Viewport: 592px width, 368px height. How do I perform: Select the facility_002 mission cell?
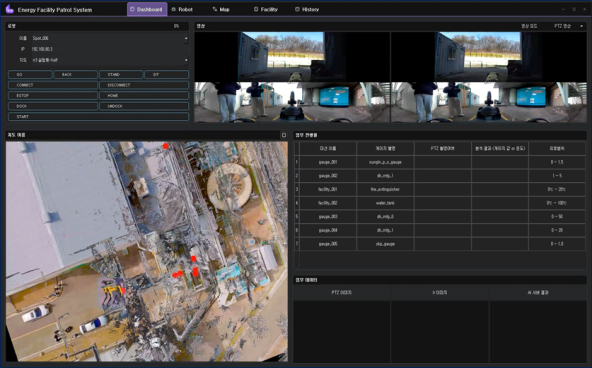tap(328, 203)
